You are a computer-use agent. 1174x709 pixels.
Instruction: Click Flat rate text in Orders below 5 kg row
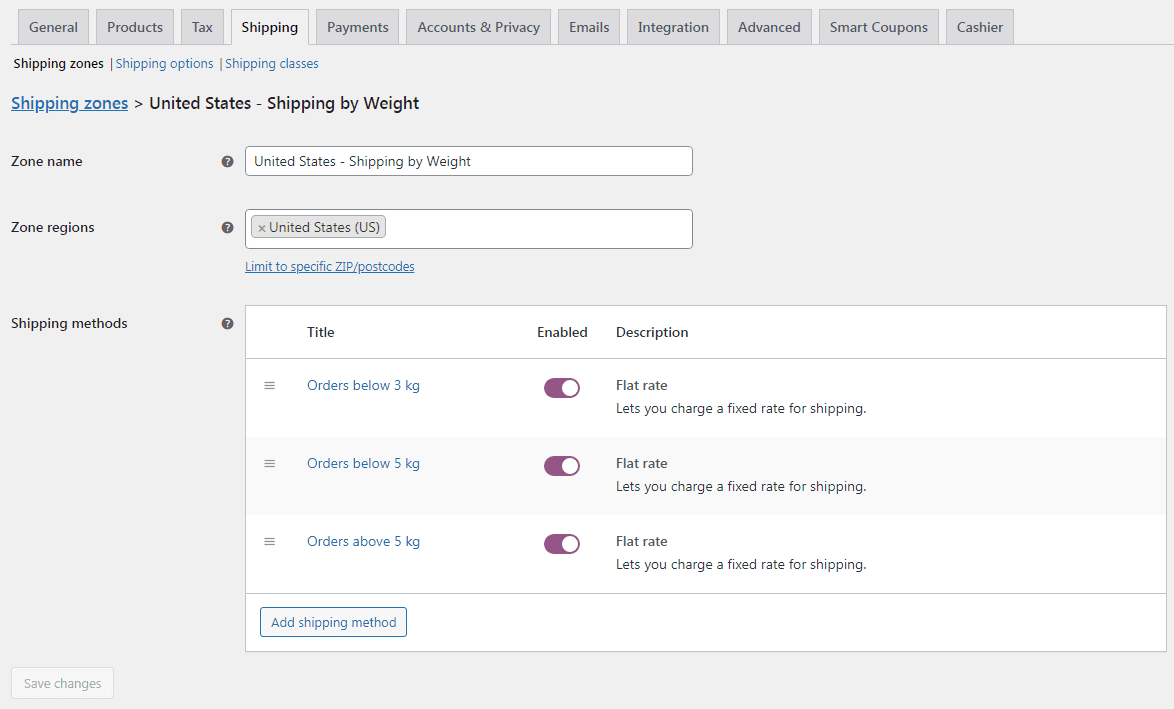coord(642,463)
